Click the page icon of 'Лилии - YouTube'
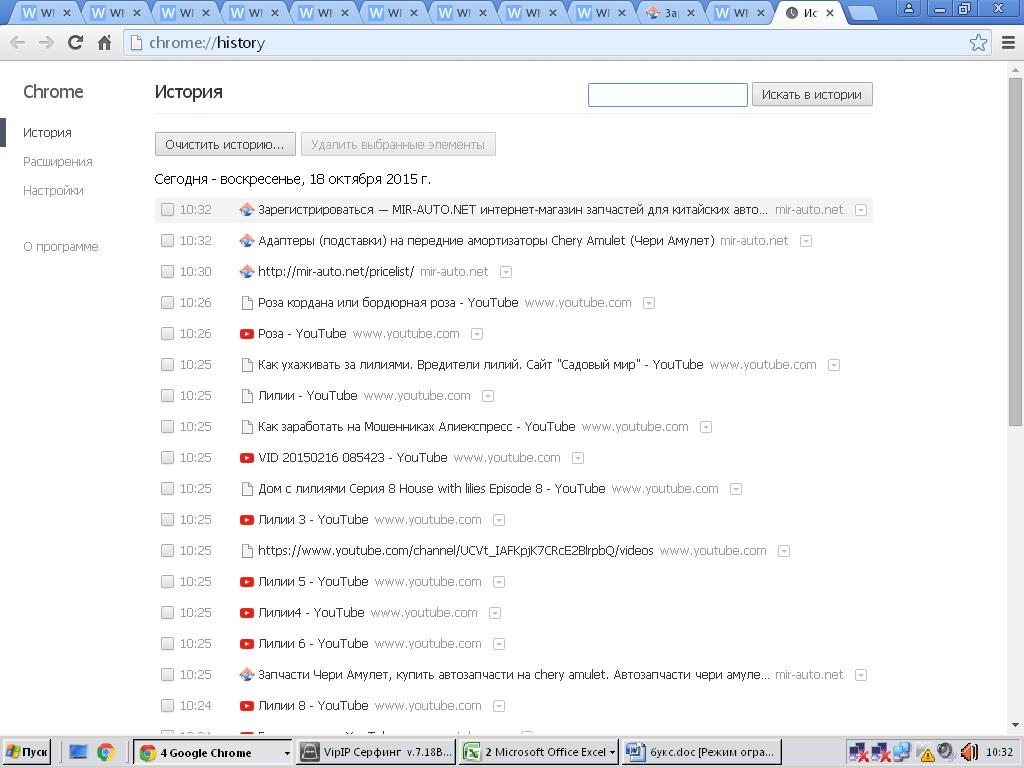 [x=247, y=396]
